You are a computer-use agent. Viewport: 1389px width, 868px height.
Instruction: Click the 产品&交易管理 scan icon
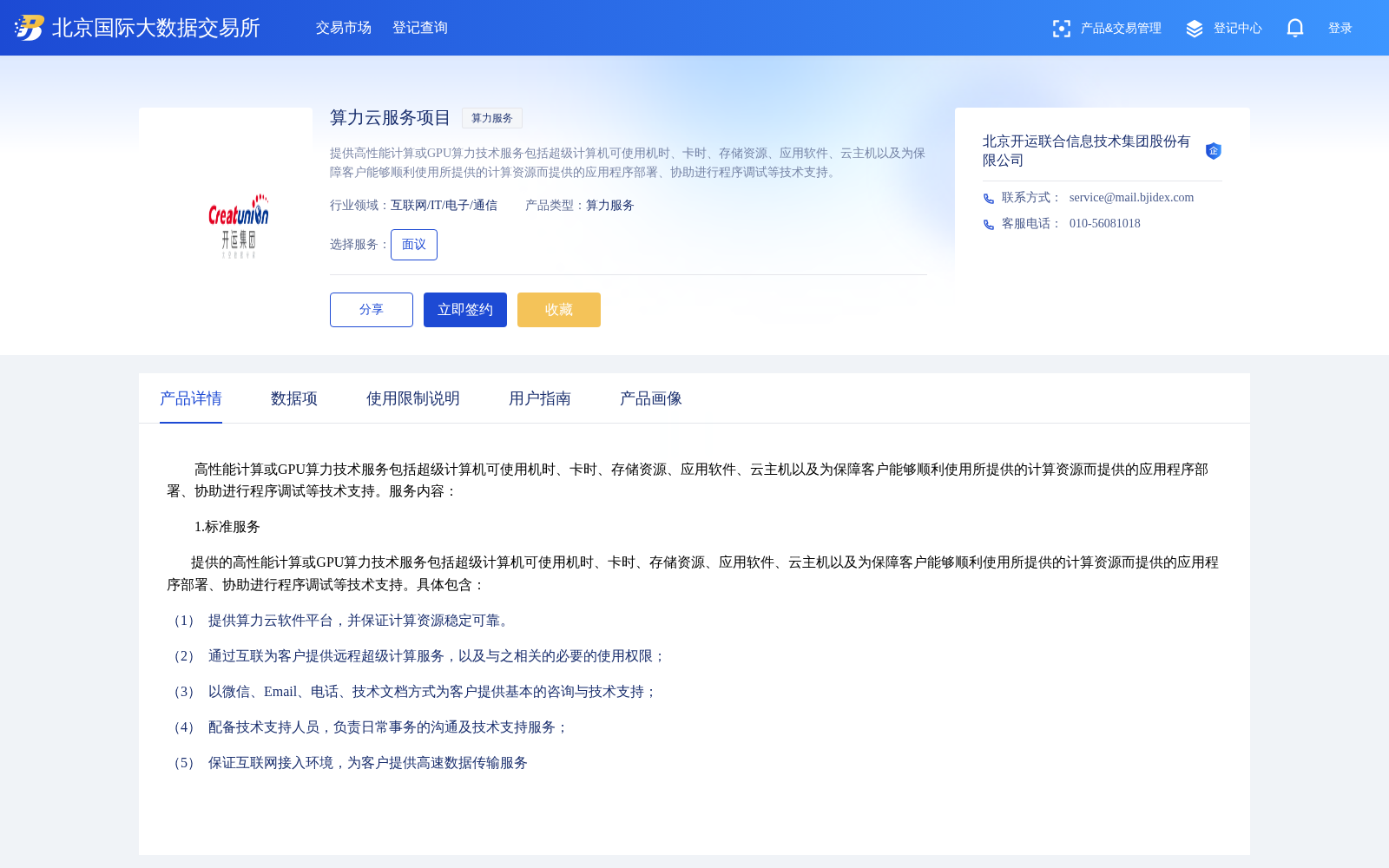pos(1061,29)
